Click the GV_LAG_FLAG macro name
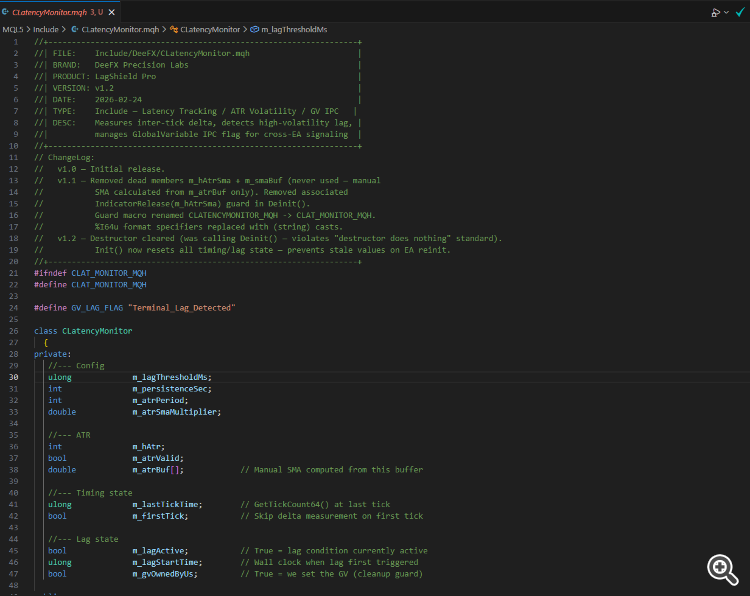 pos(96,307)
